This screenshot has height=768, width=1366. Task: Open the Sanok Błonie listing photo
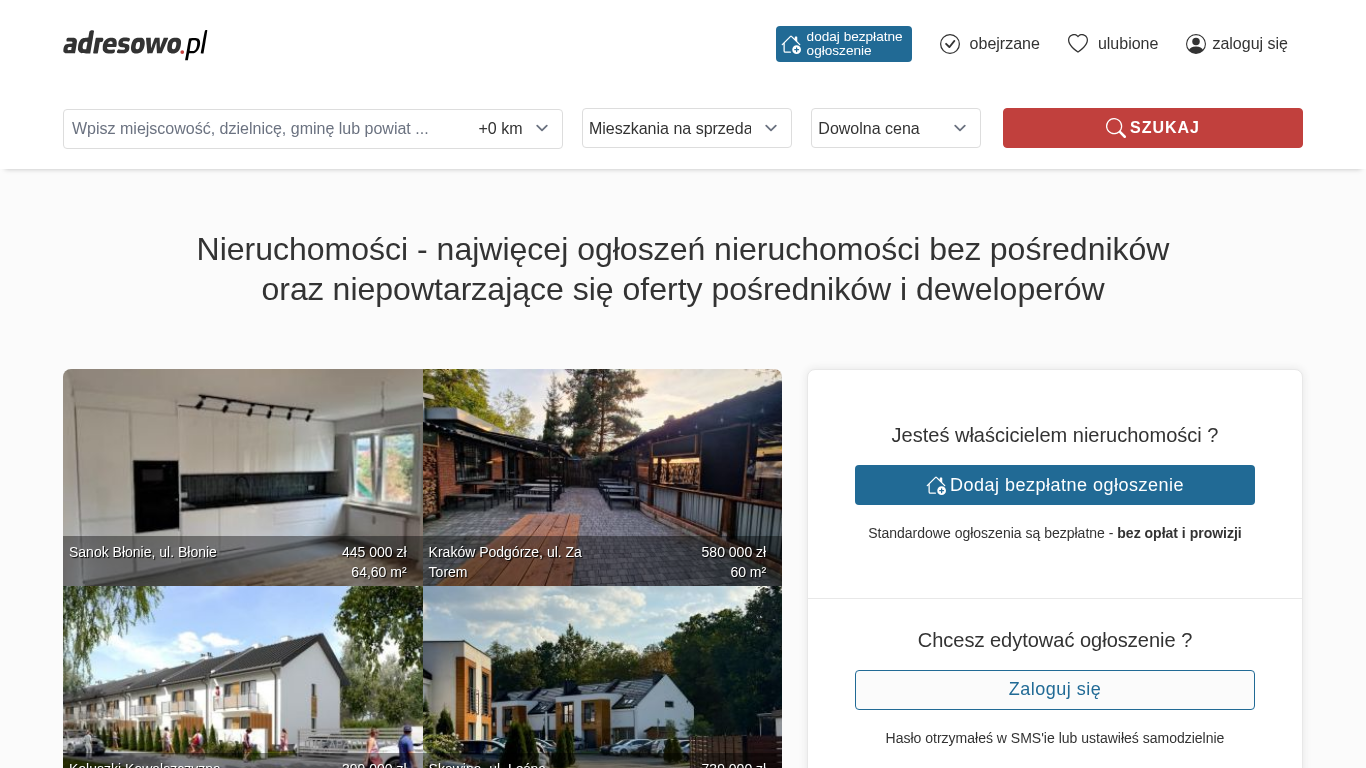(x=242, y=460)
